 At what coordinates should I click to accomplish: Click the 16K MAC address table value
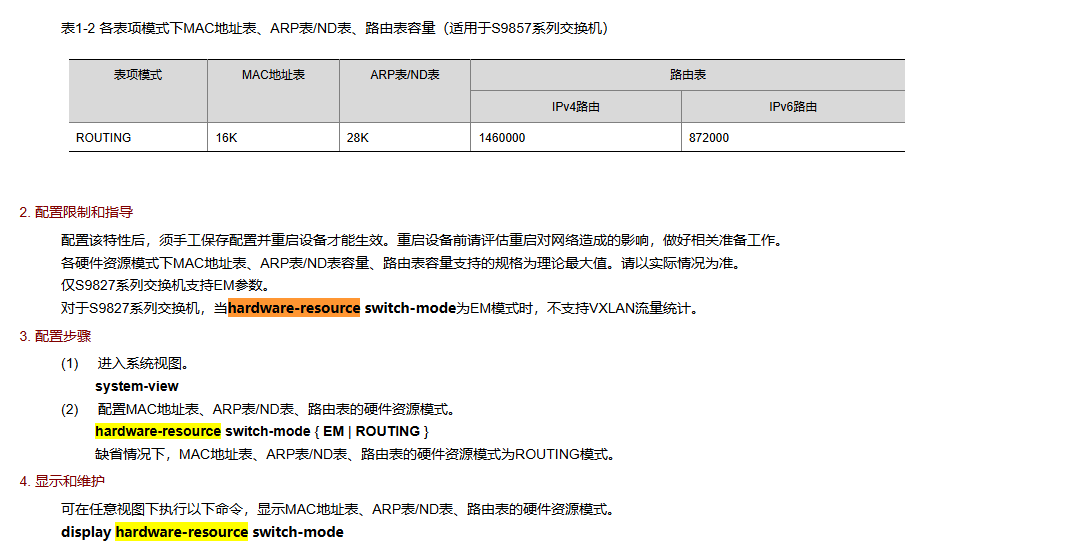(x=227, y=138)
